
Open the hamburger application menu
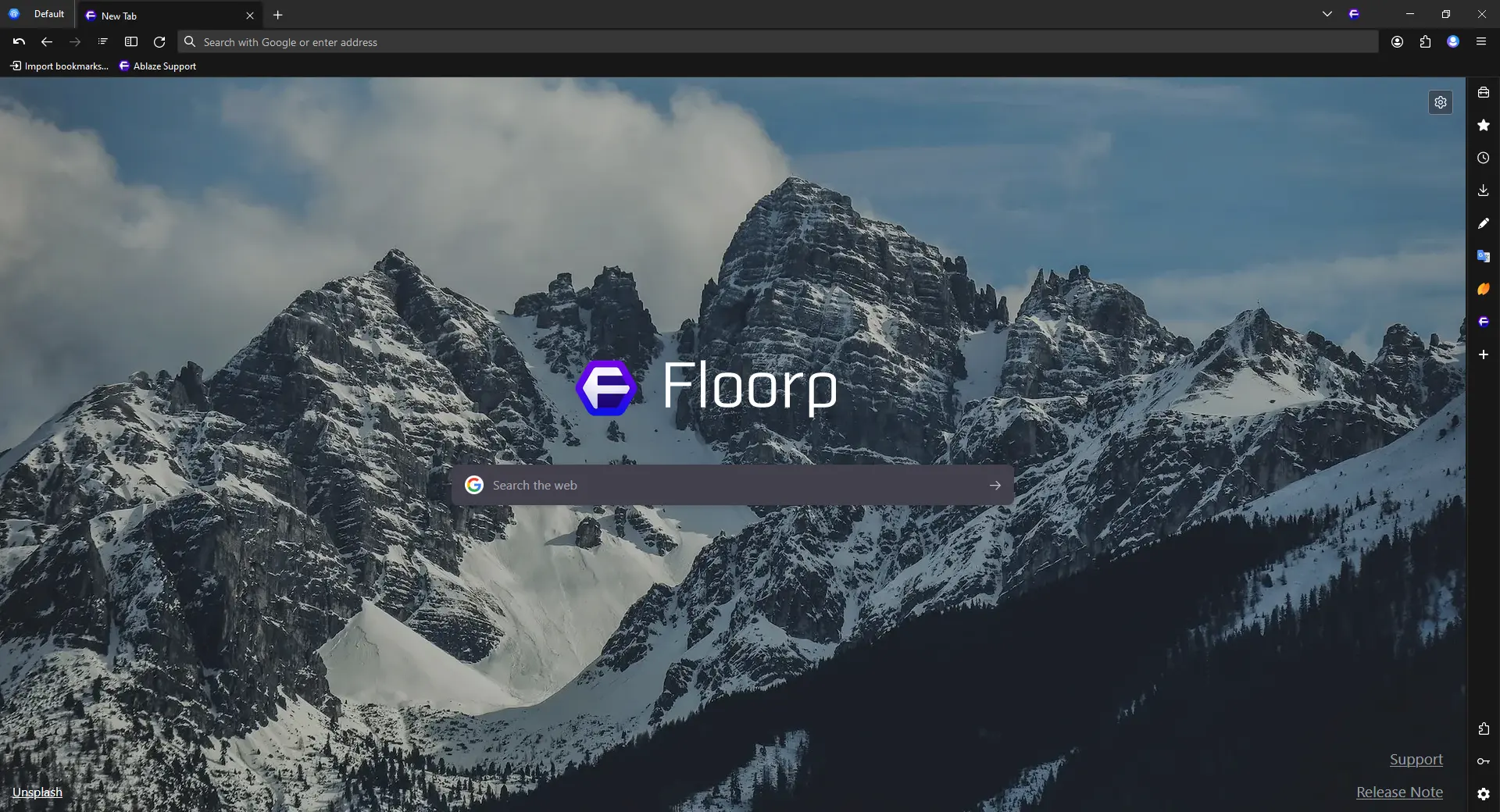point(1482,41)
